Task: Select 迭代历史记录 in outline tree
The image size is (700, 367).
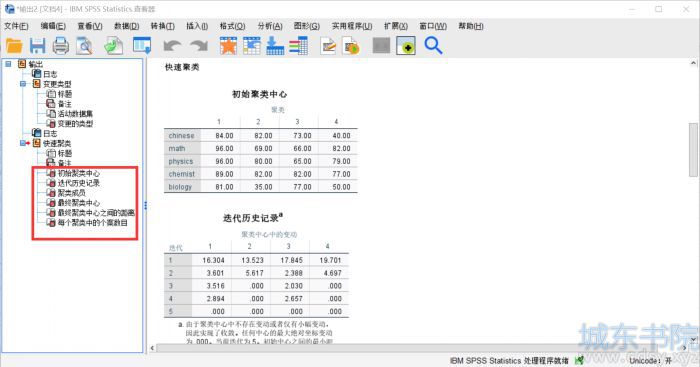Action: [x=79, y=183]
